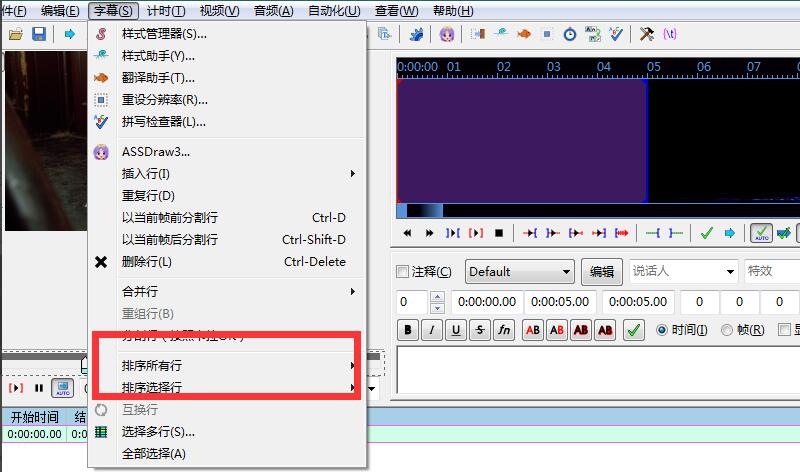Image resolution: width=800 pixels, height=472 pixels.
Task: Click the blue go-to-selection arrow under waveform
Action: 730,233
